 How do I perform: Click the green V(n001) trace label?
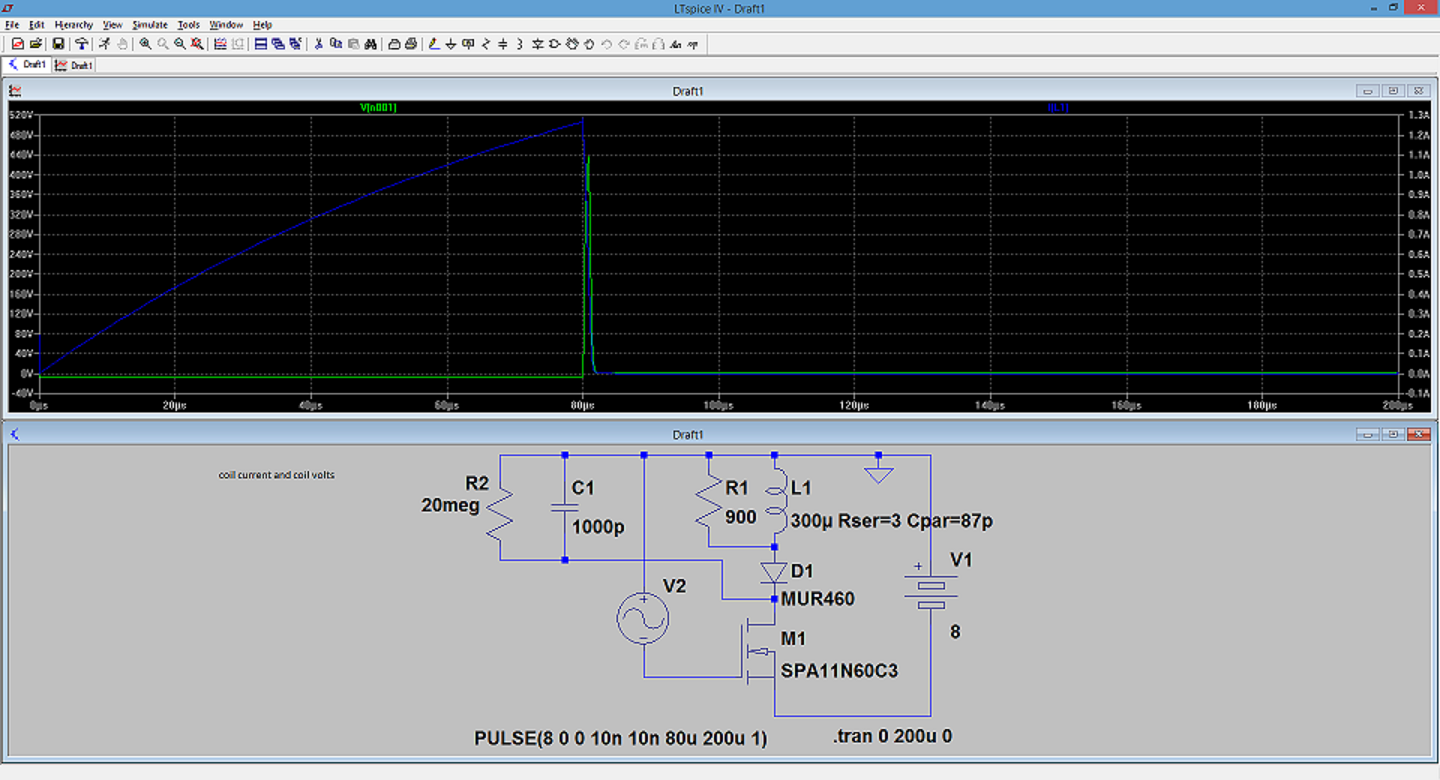coord(379,107)
